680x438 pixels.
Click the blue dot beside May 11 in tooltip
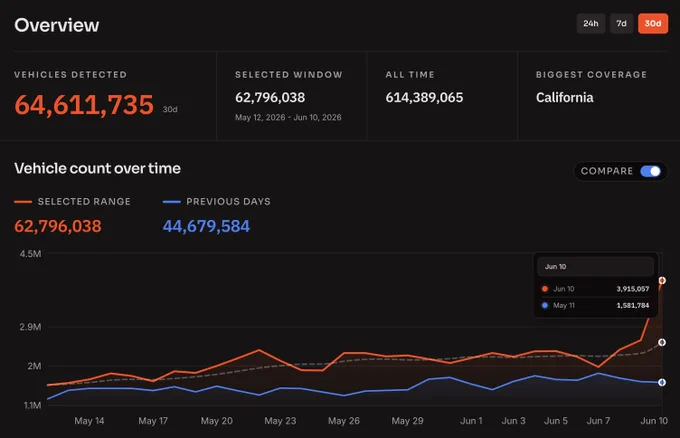point(545,305)
